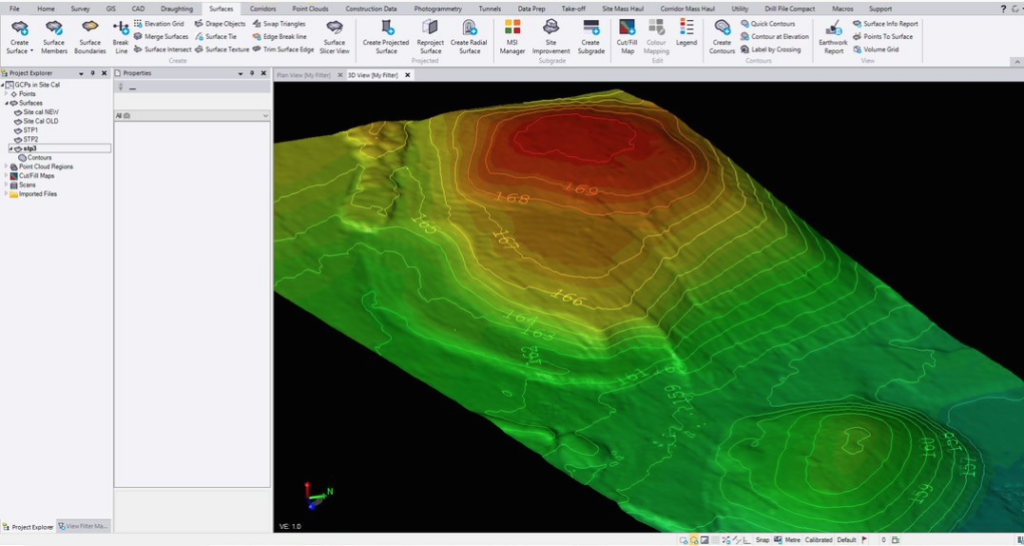Viewport: 1024px width, 546px height.
Task: Select Site cal NEW surface
Action: (x=41, y=112)
